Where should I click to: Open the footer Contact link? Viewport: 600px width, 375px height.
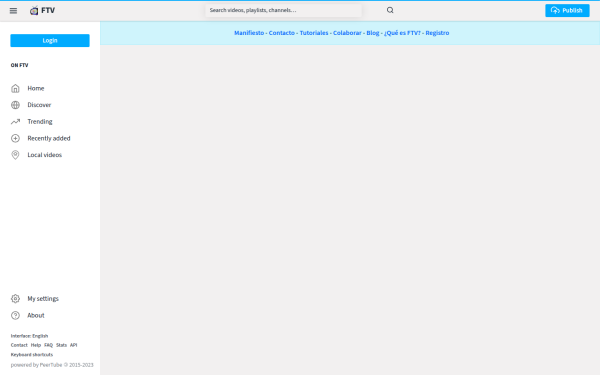coord(19,345)
